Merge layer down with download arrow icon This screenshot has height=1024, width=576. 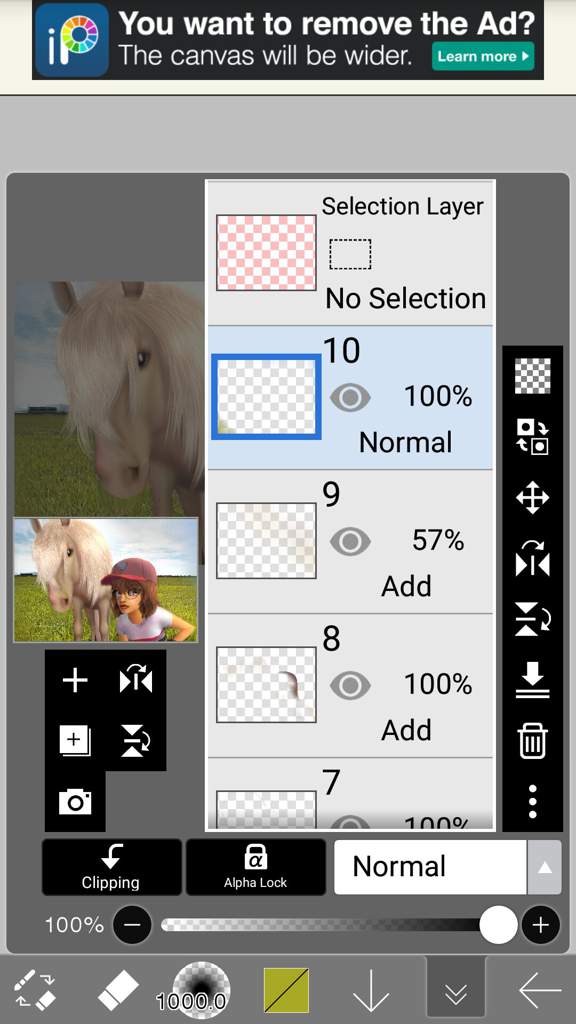(532, 680)
